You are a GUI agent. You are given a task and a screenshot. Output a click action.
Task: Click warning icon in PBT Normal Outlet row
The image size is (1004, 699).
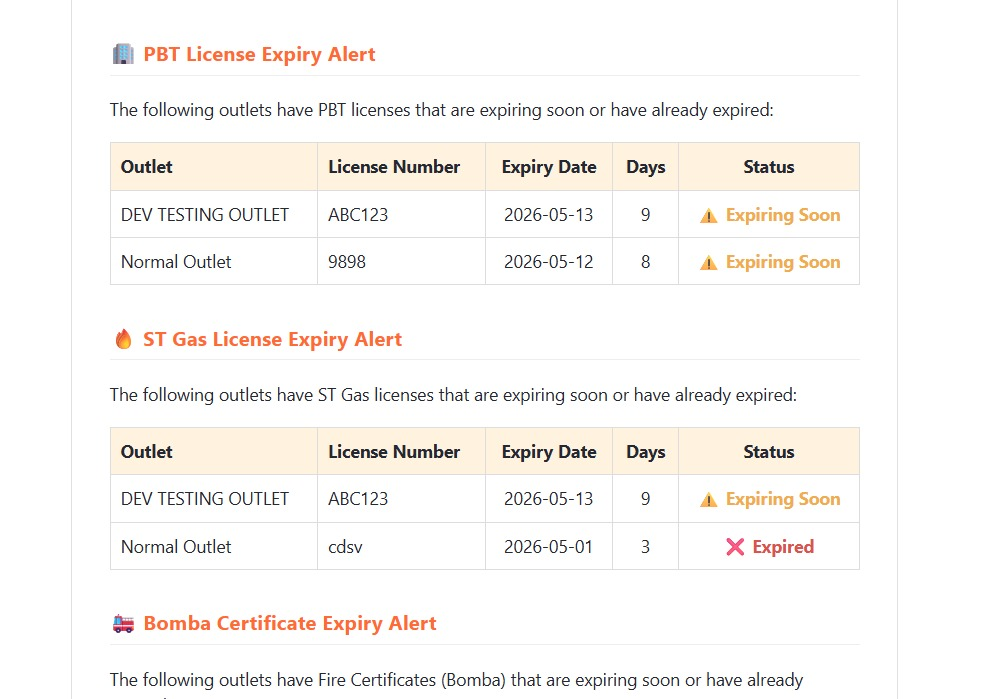tap(708, 263)
